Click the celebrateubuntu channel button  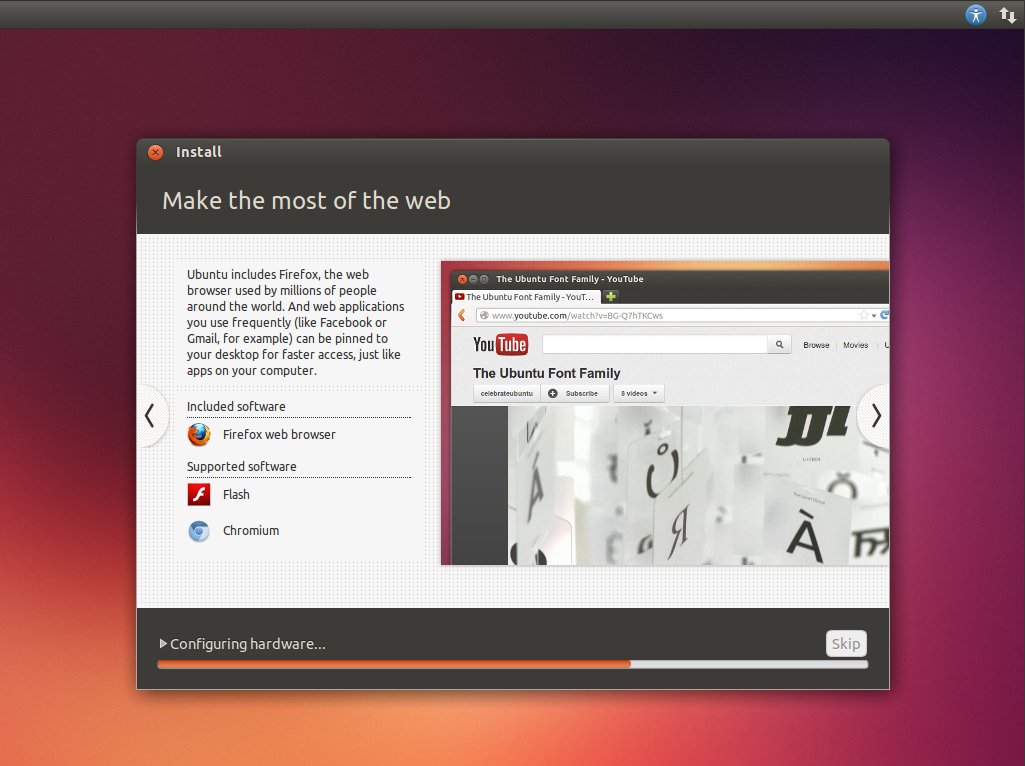coord(507,393)
